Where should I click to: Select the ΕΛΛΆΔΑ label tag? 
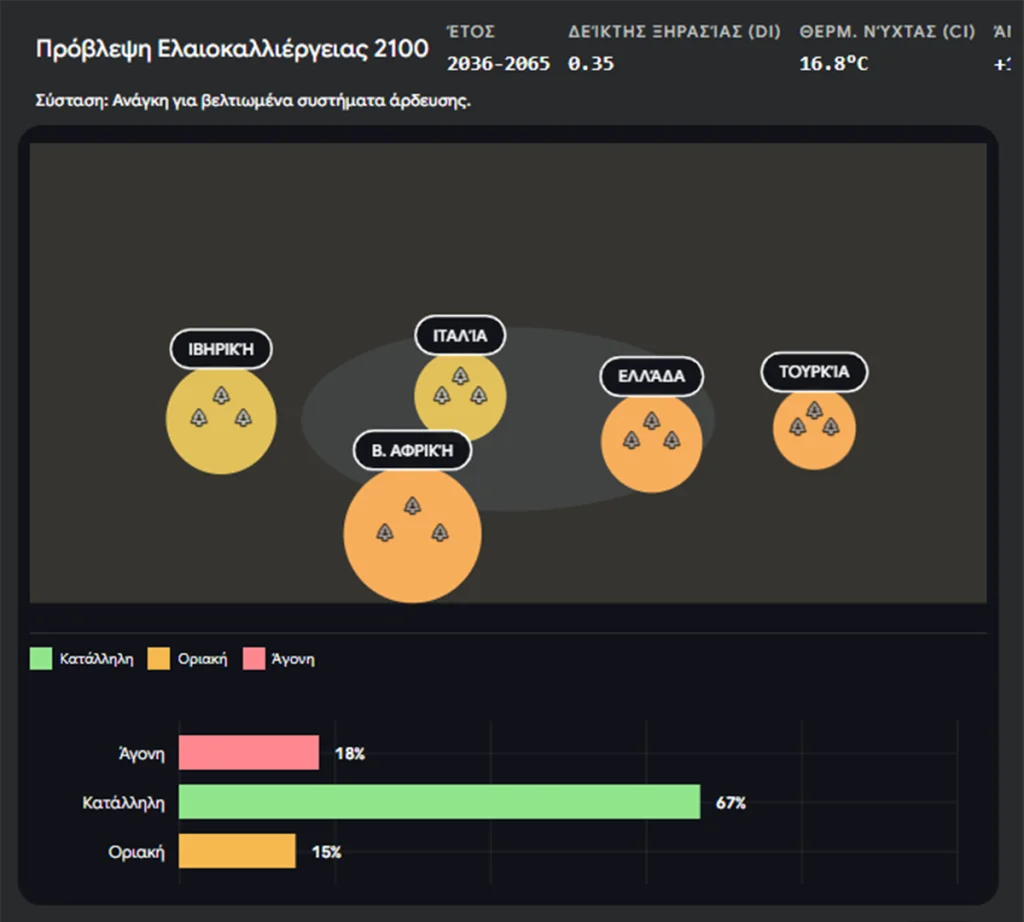coord(651,376)
